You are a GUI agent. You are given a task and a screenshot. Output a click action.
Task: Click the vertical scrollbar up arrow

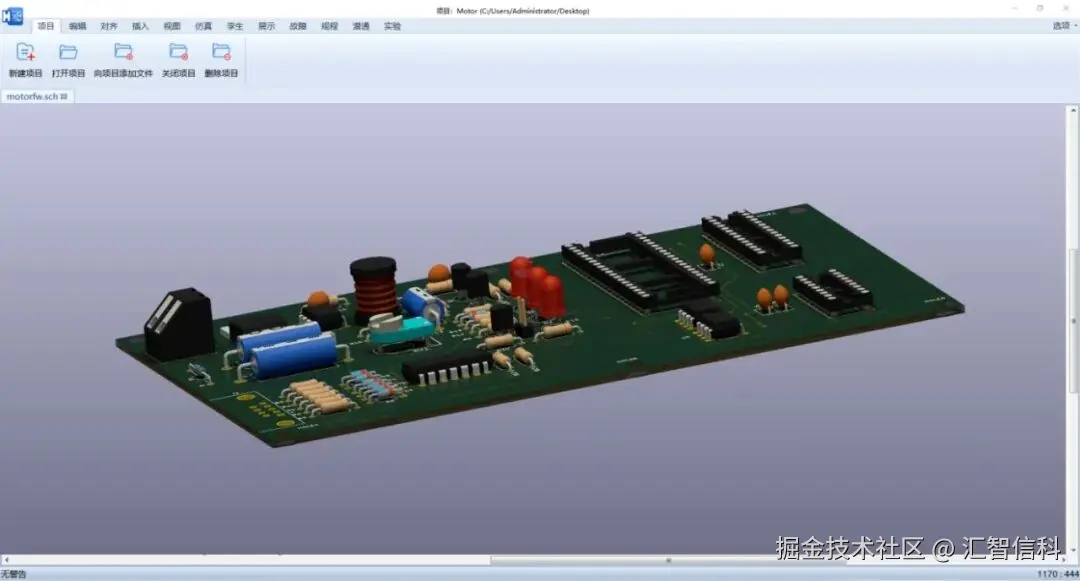[x=1073, y=110]
